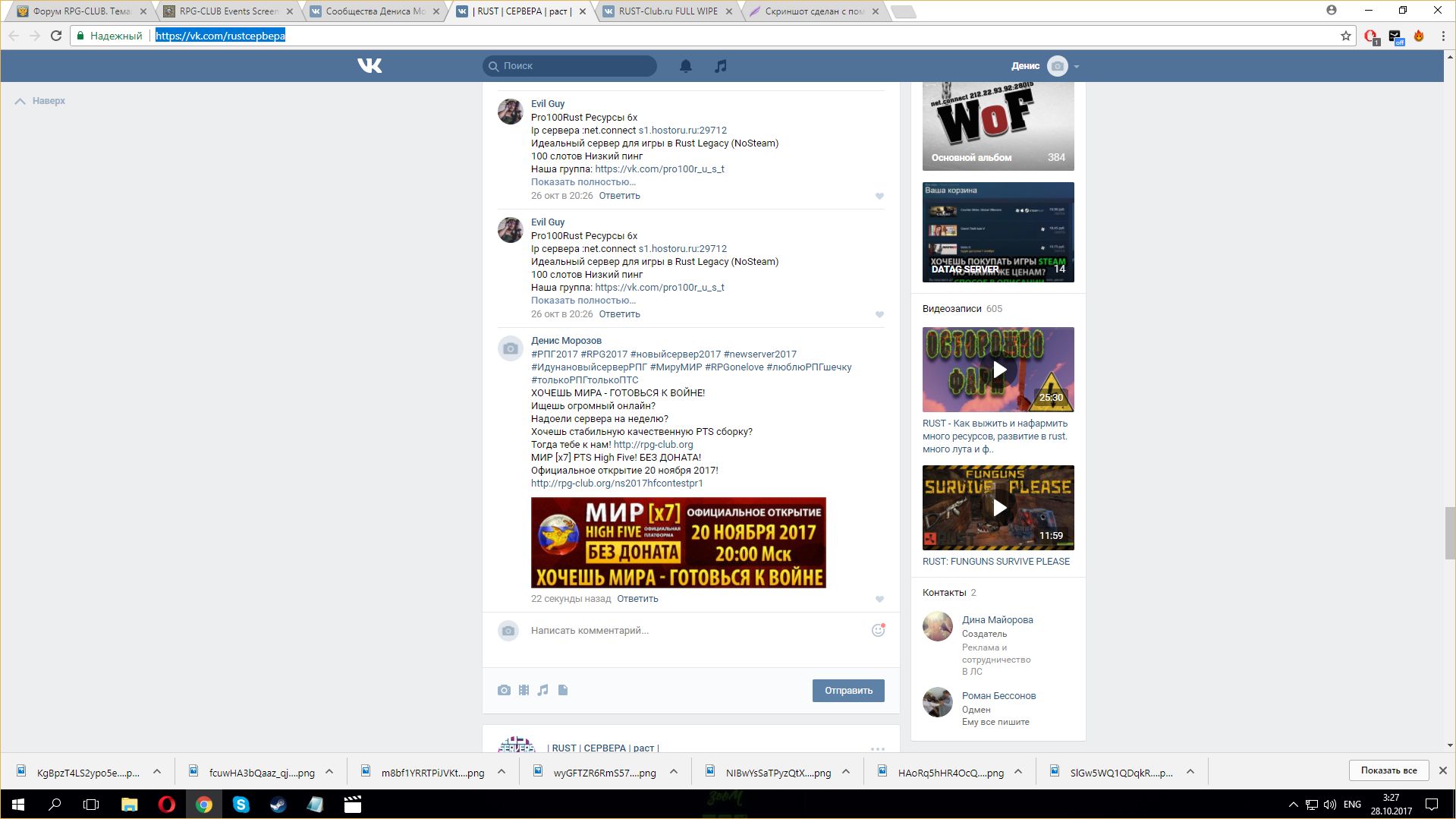
Task: Switch to RPG-CLUB Events Screen tab
Action: [228, 11]
